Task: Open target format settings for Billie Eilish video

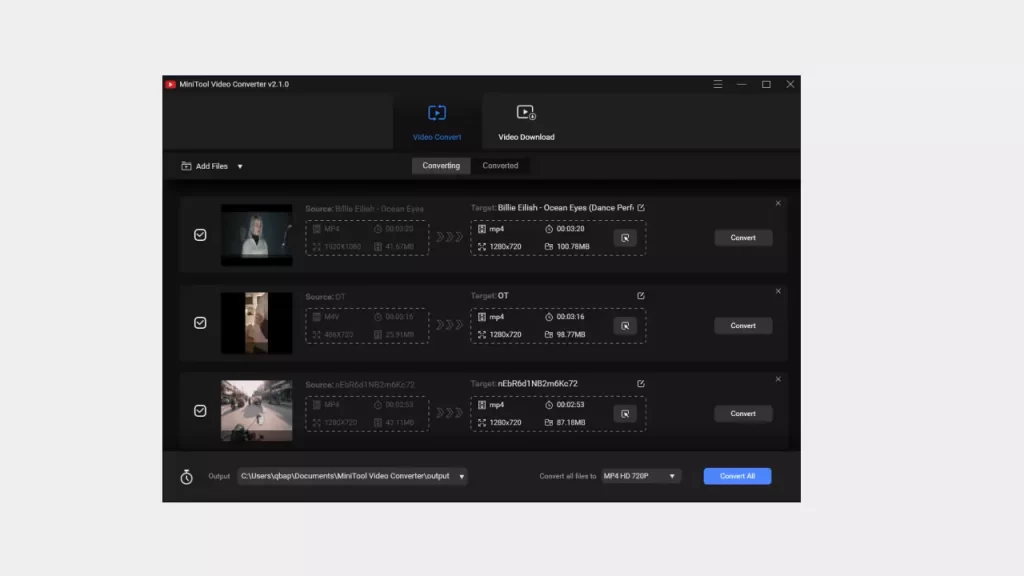Action: 625,238
